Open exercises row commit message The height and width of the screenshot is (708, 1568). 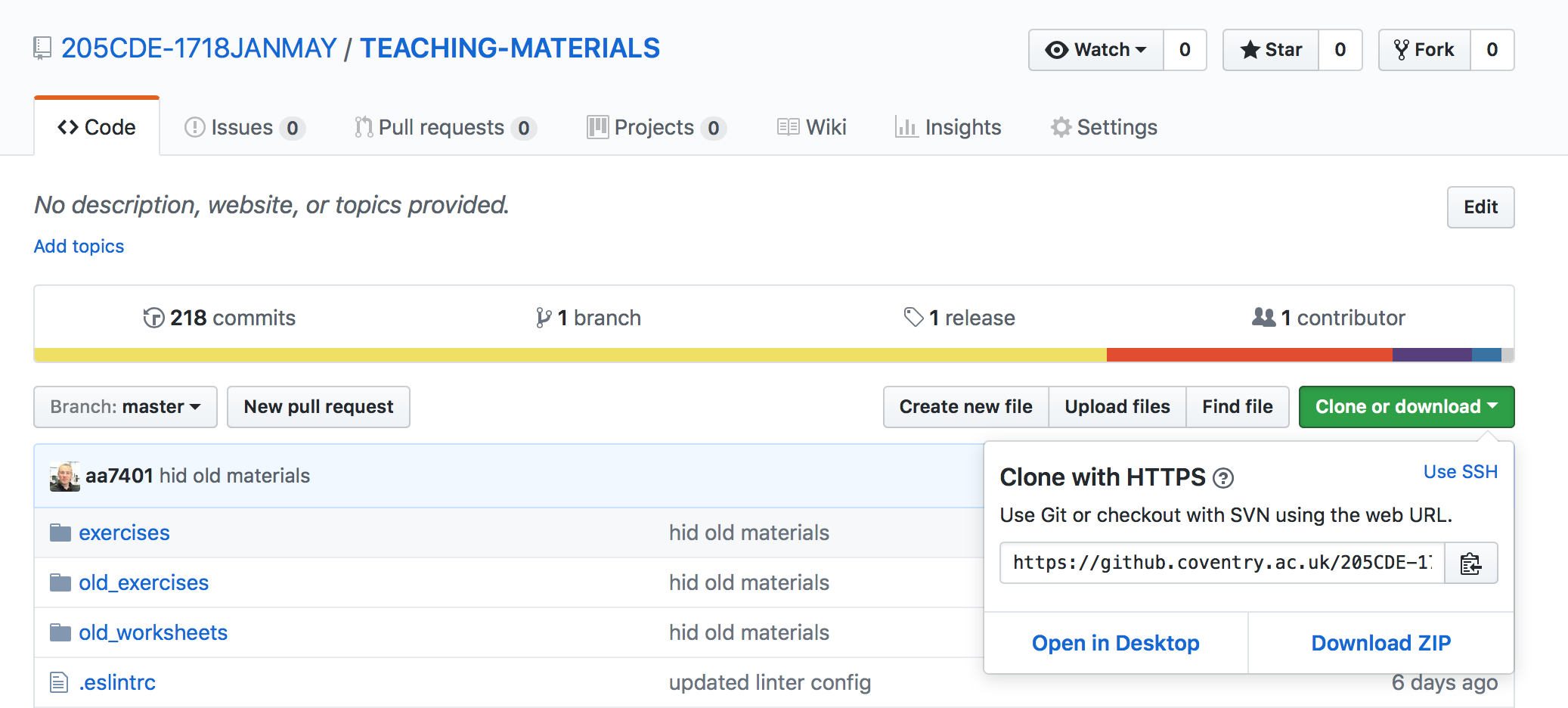pyautogui.click(x=748, y=533)
